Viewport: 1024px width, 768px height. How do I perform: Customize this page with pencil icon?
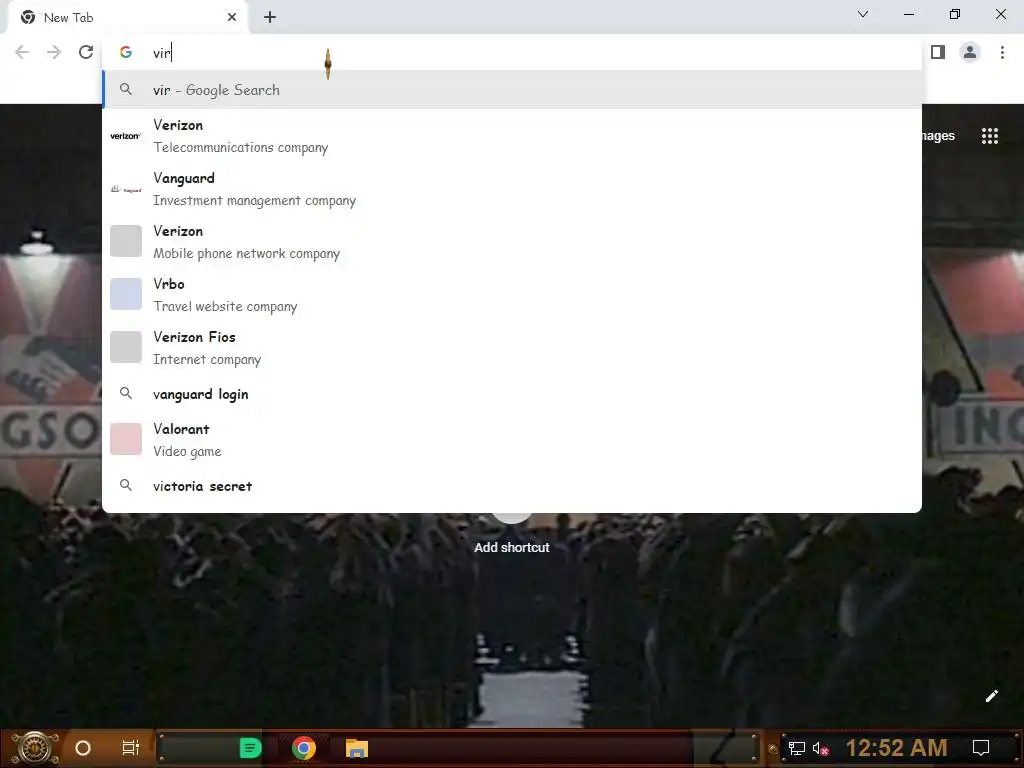click(x=991, y=696)
